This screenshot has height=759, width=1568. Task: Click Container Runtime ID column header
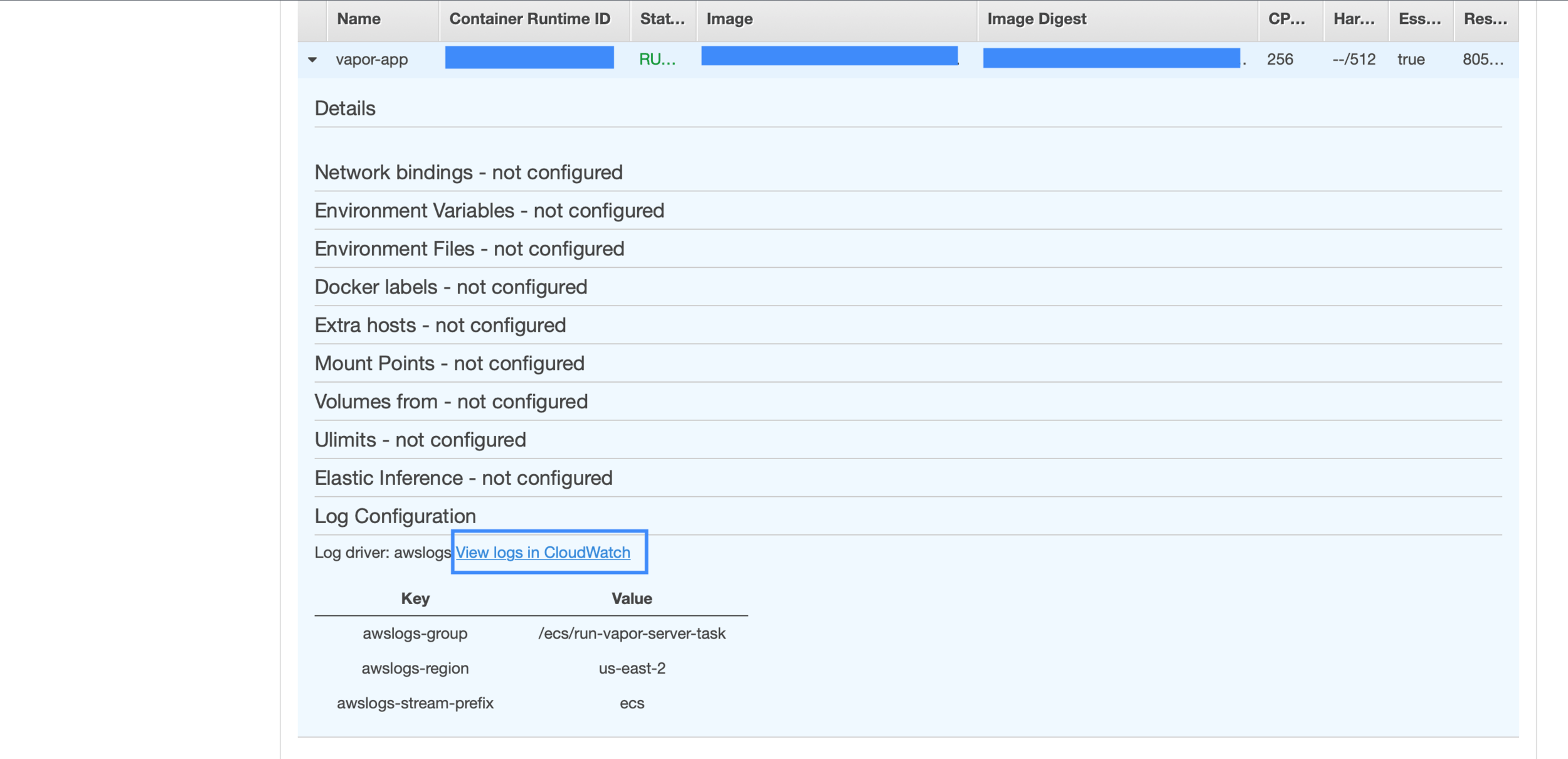click(529, 19)
